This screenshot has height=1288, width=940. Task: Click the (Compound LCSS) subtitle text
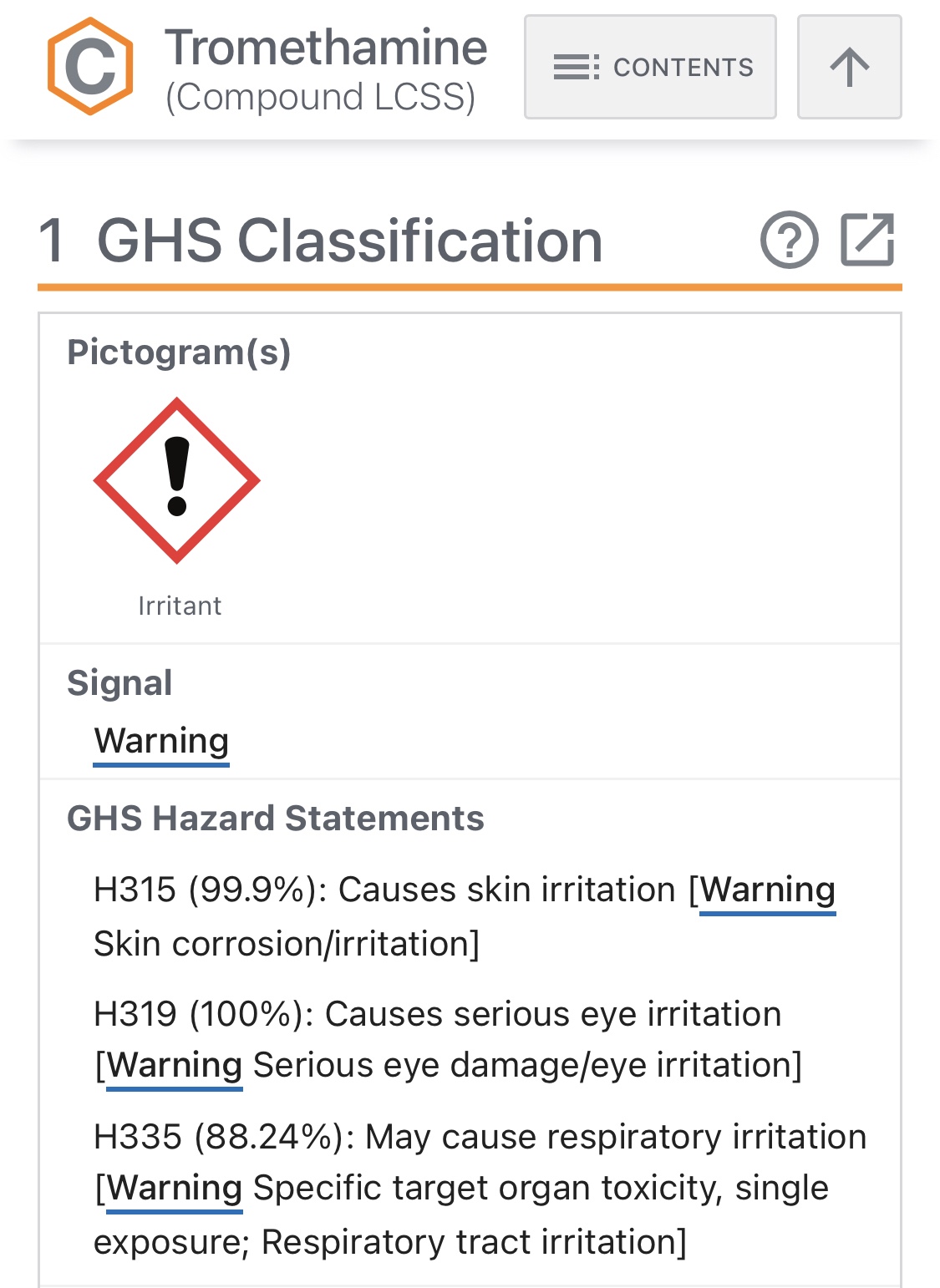point(321,97)
